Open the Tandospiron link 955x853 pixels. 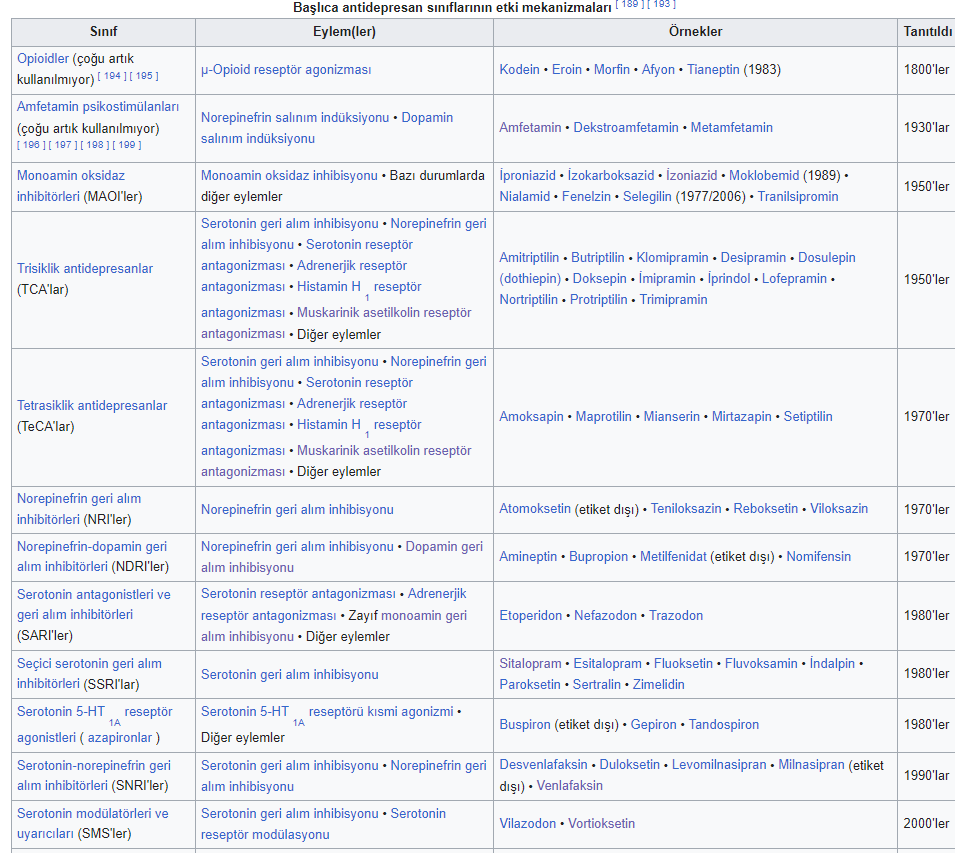point(724,725)
